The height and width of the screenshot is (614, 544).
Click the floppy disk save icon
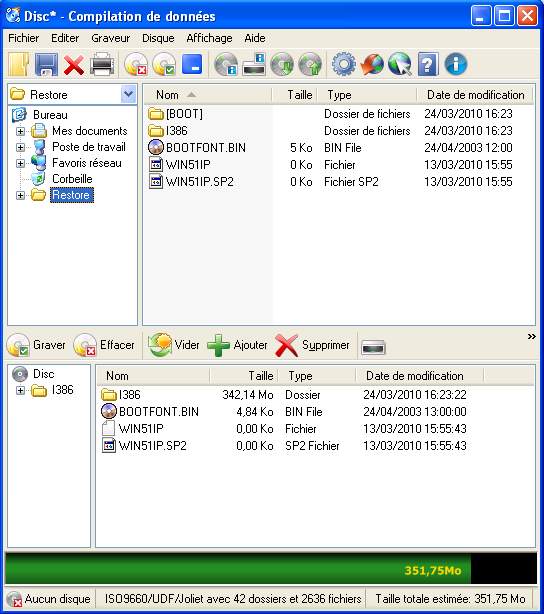tap(46, 65)
